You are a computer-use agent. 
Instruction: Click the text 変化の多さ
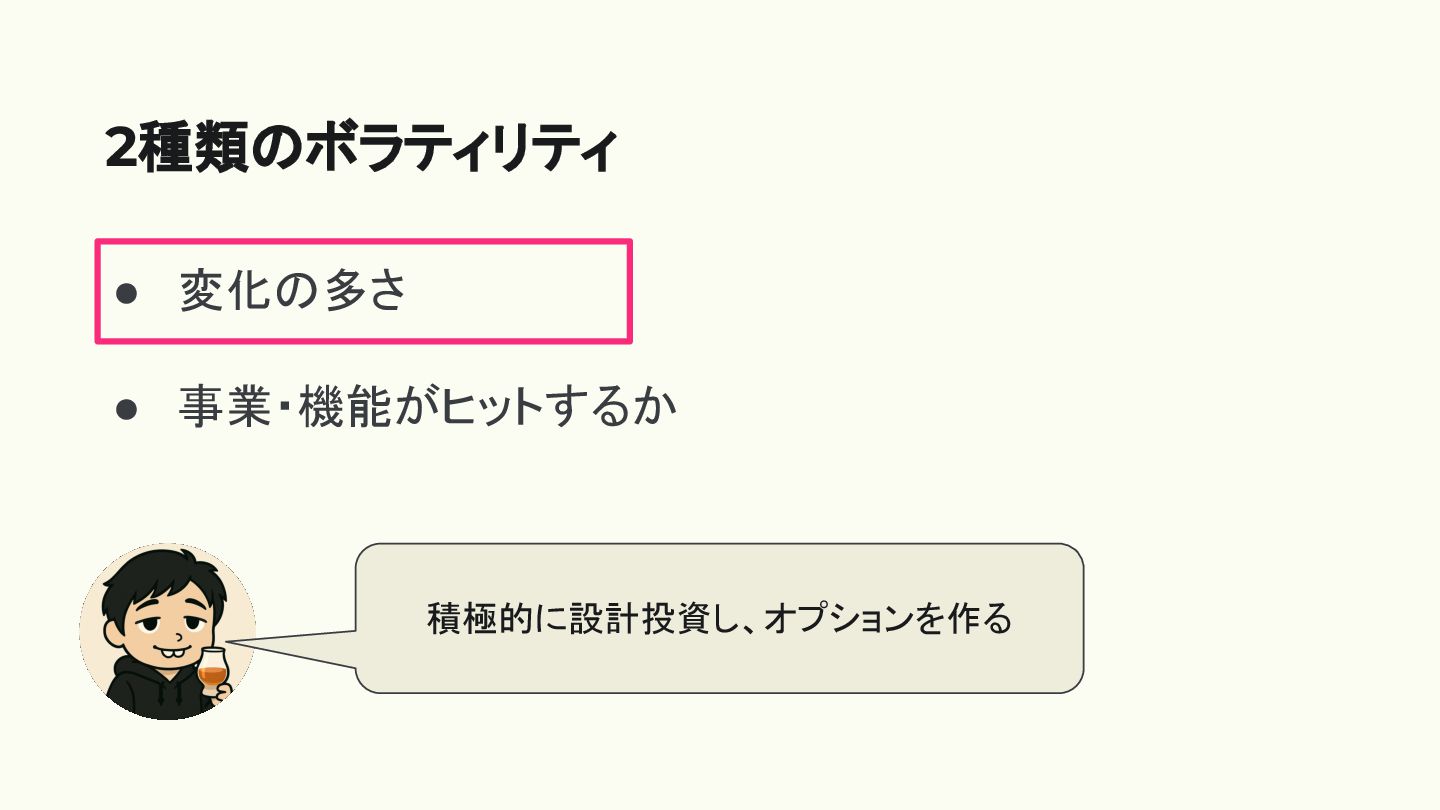[293, 292]
